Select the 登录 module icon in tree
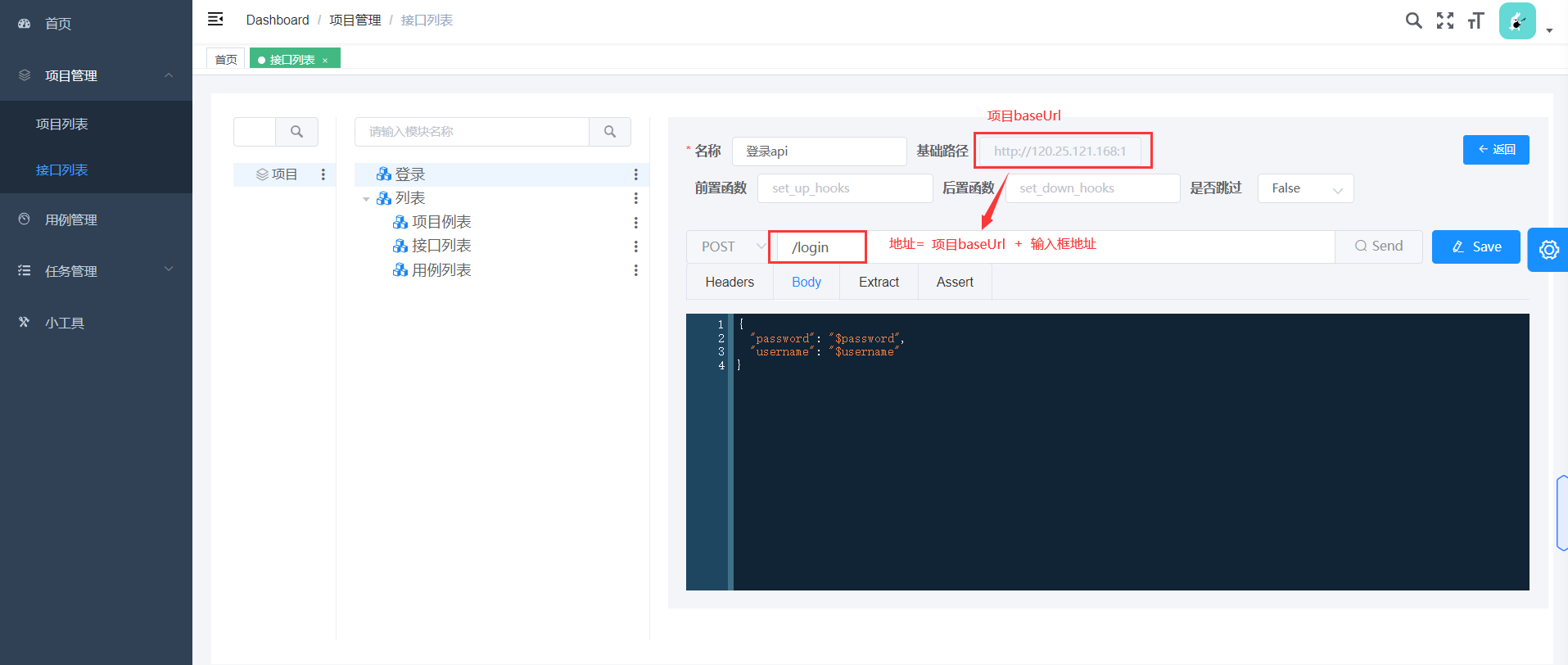The height and width of the screenshot is (665, 1568). click(383, 174)
